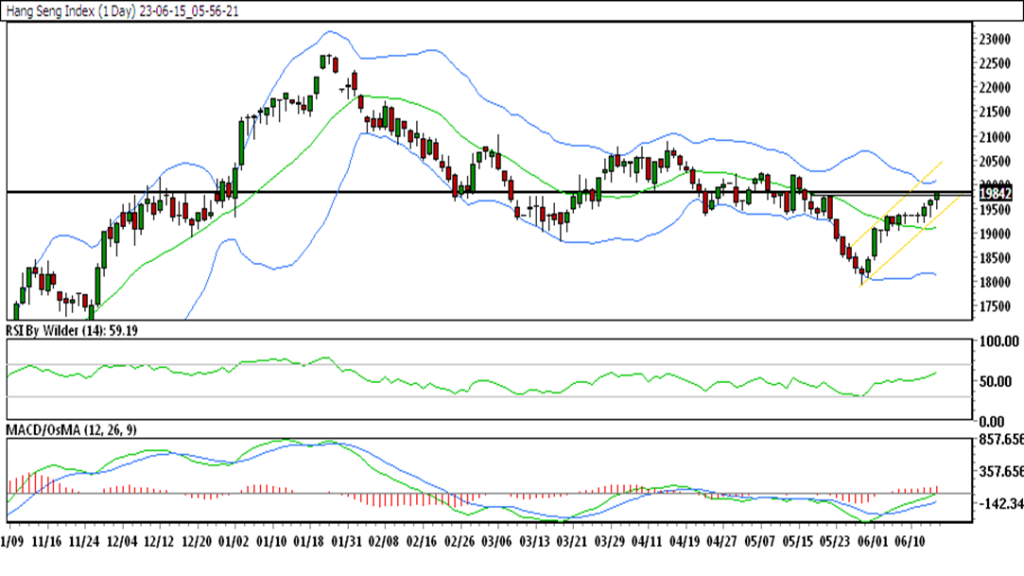This screenshot has height=576, width=1024.
Task: Click the 11/24 date label
Action: coord(84,542)
